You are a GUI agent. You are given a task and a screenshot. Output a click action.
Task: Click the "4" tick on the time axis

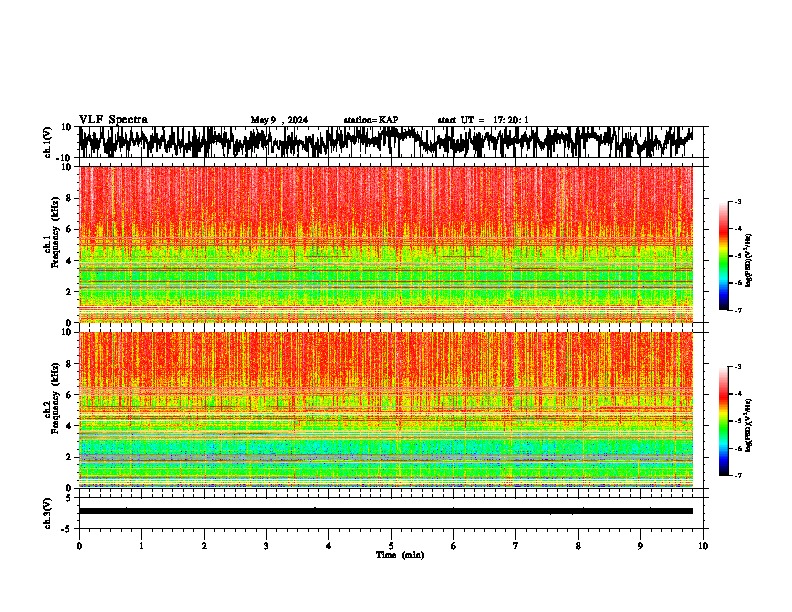329,546
